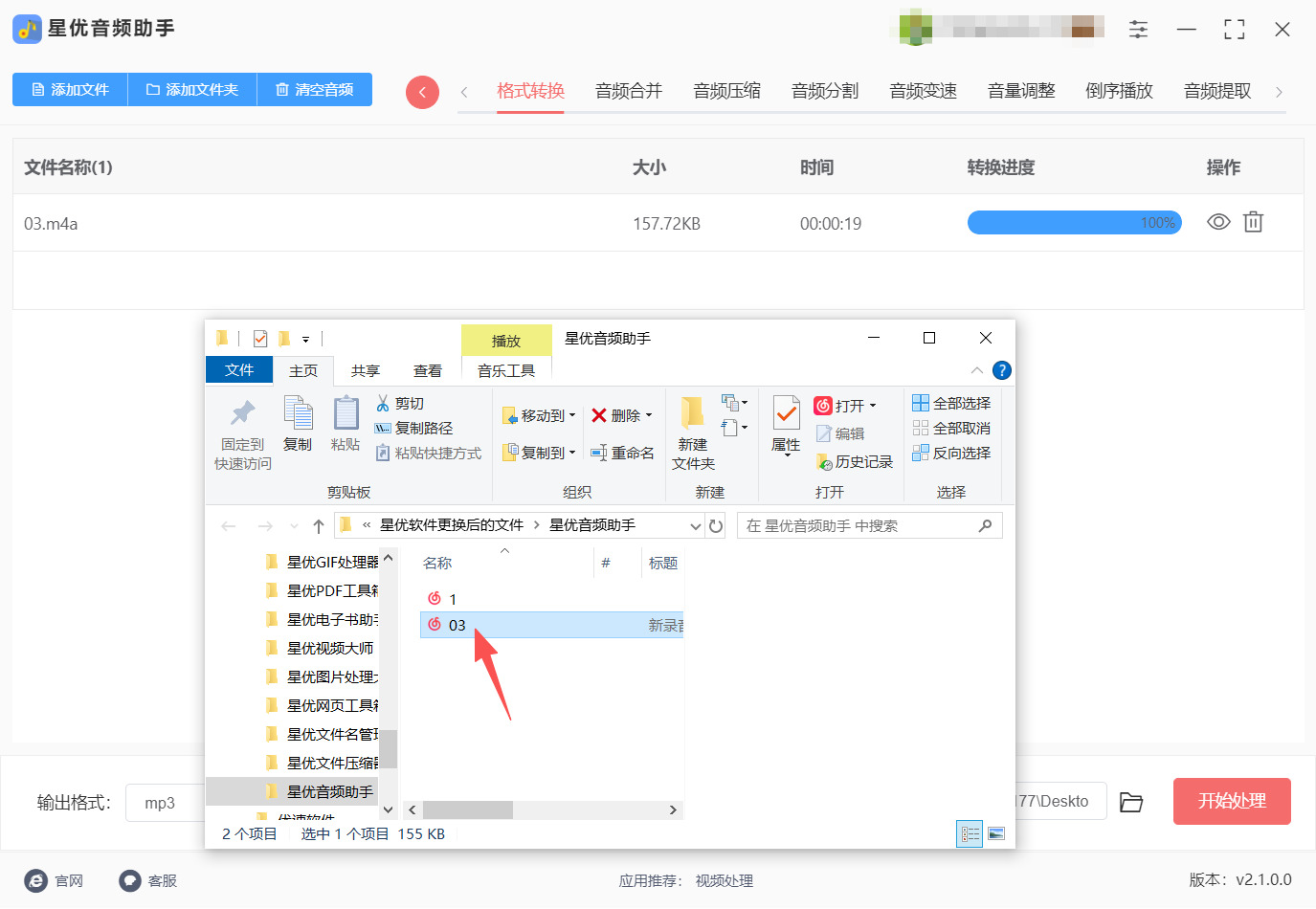Switch to the 音频合并 tab
This screenshot has width=1316, height=909.
tap(629, 91)
